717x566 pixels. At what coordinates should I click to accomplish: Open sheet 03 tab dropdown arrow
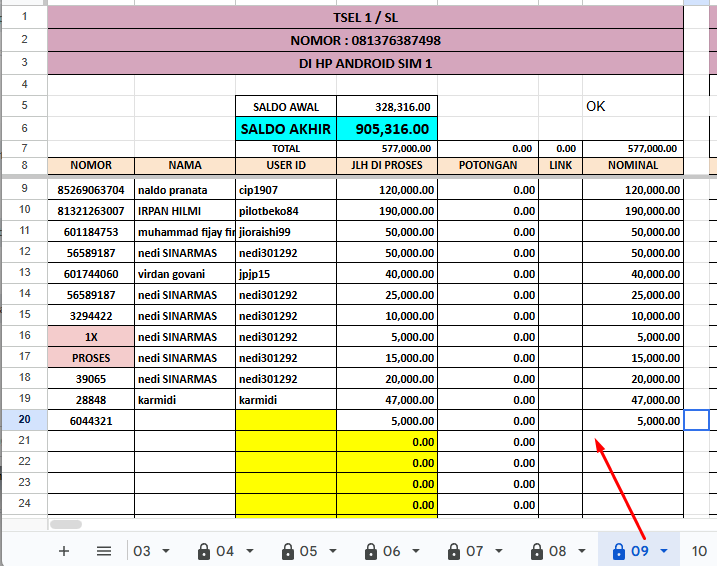166,551
